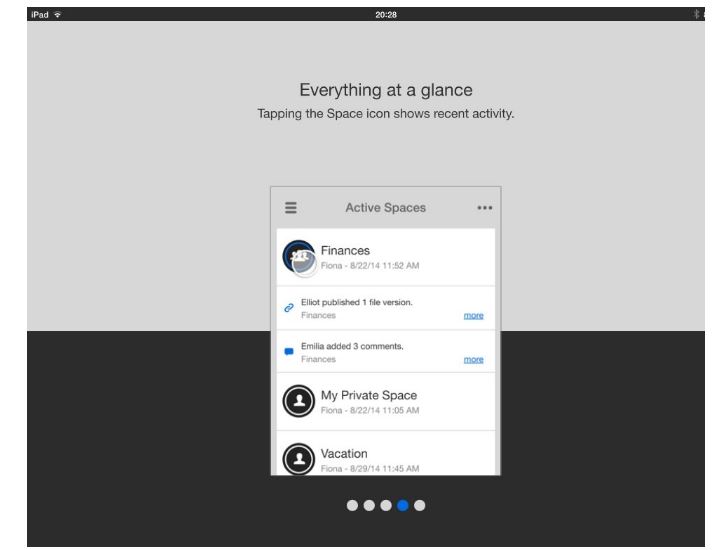Go to the first page dot
The image size is (726, 550).
[352, 506]
